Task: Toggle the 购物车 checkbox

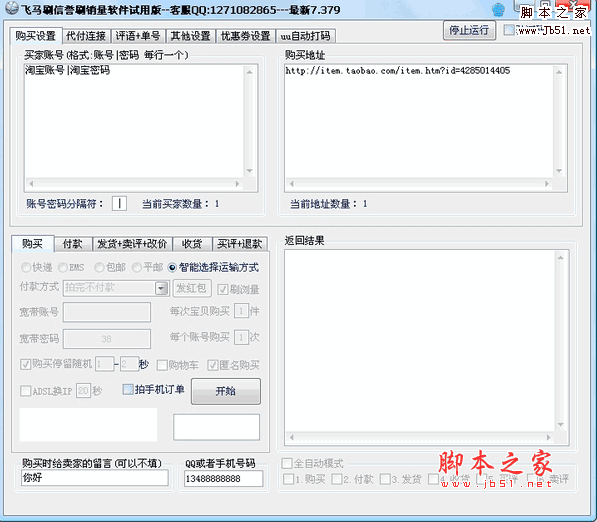Action: click(x=162, y=365)
